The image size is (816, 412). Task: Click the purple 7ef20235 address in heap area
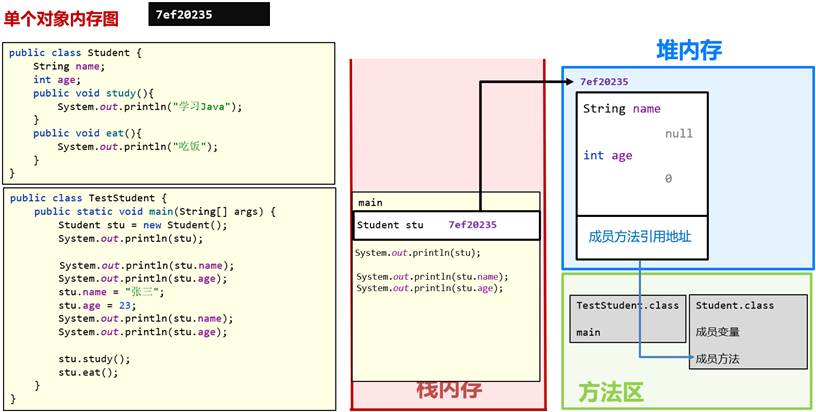click(x=604, y=82)
